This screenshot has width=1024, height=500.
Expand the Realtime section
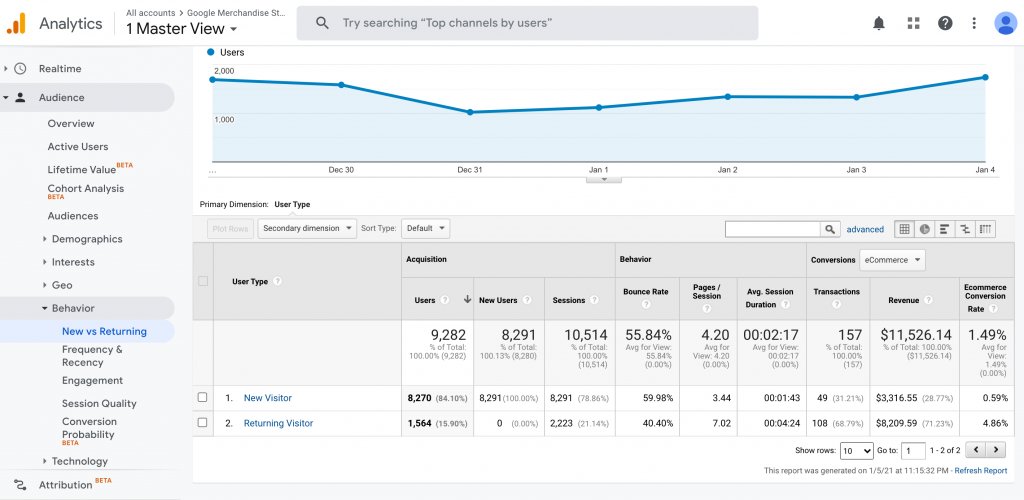(6, 69)
